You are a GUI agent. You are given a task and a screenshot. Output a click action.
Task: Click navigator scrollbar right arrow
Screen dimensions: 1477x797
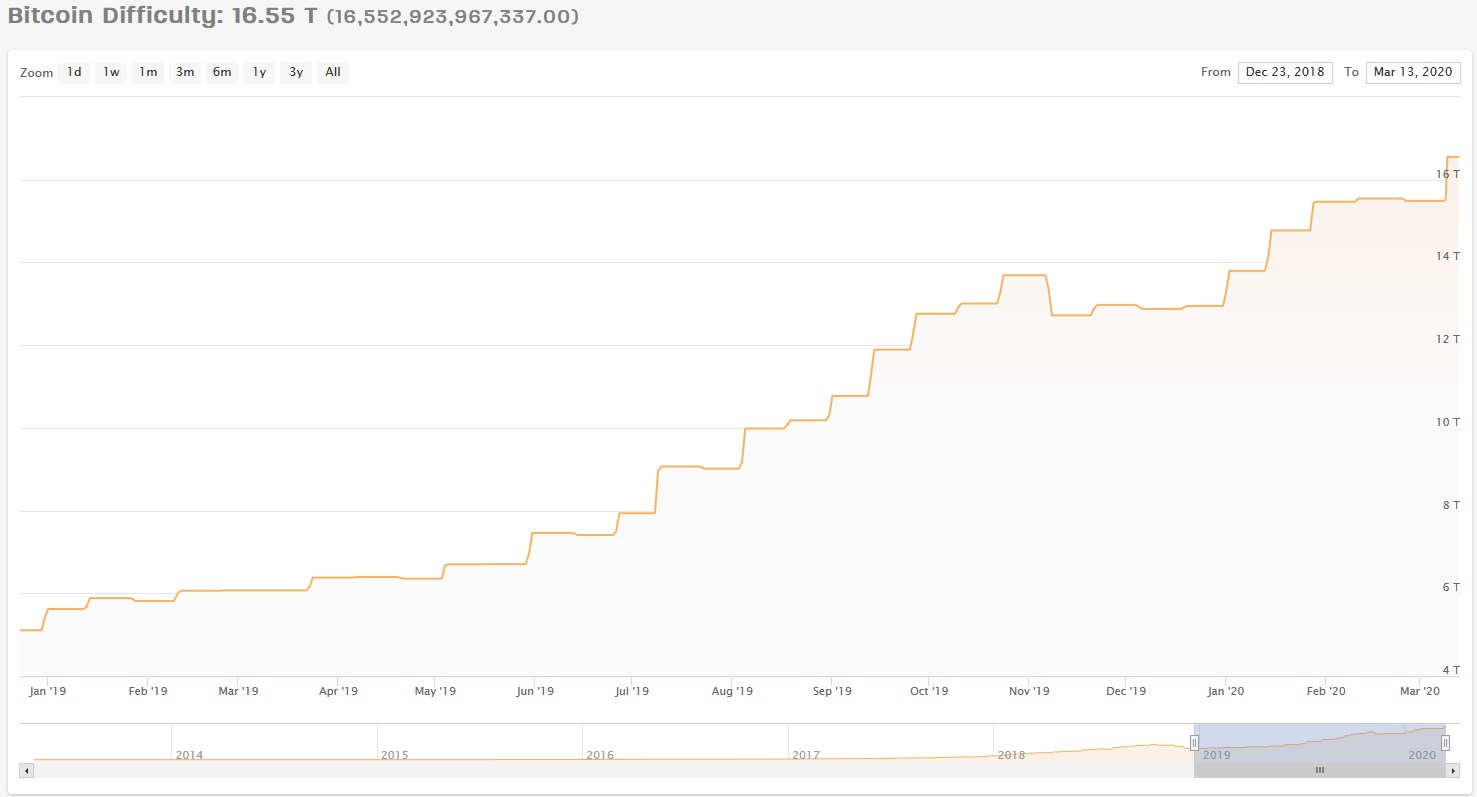pos(1453,770)
